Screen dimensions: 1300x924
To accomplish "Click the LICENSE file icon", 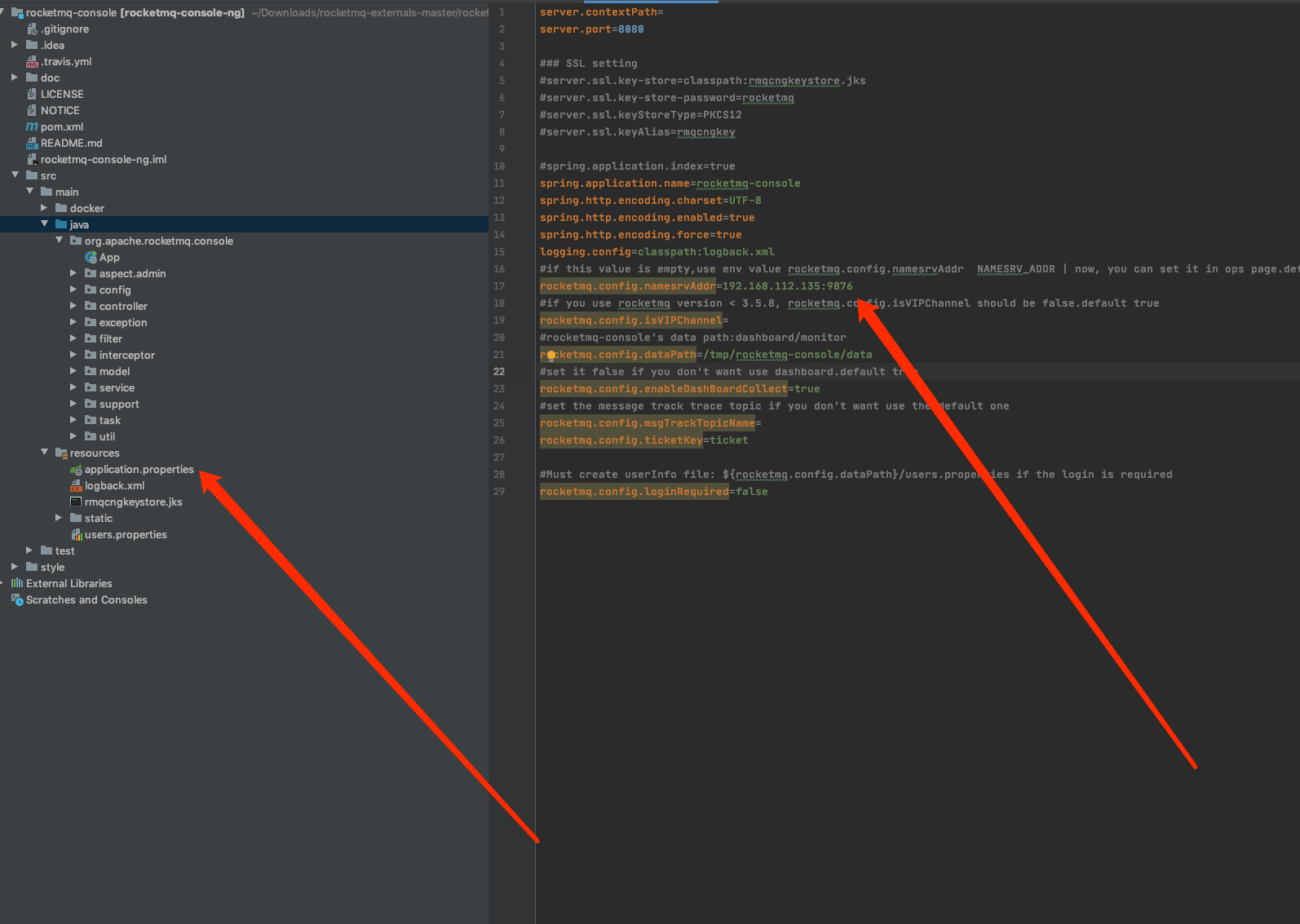I will pyautogui.click(x=32, y=95).
